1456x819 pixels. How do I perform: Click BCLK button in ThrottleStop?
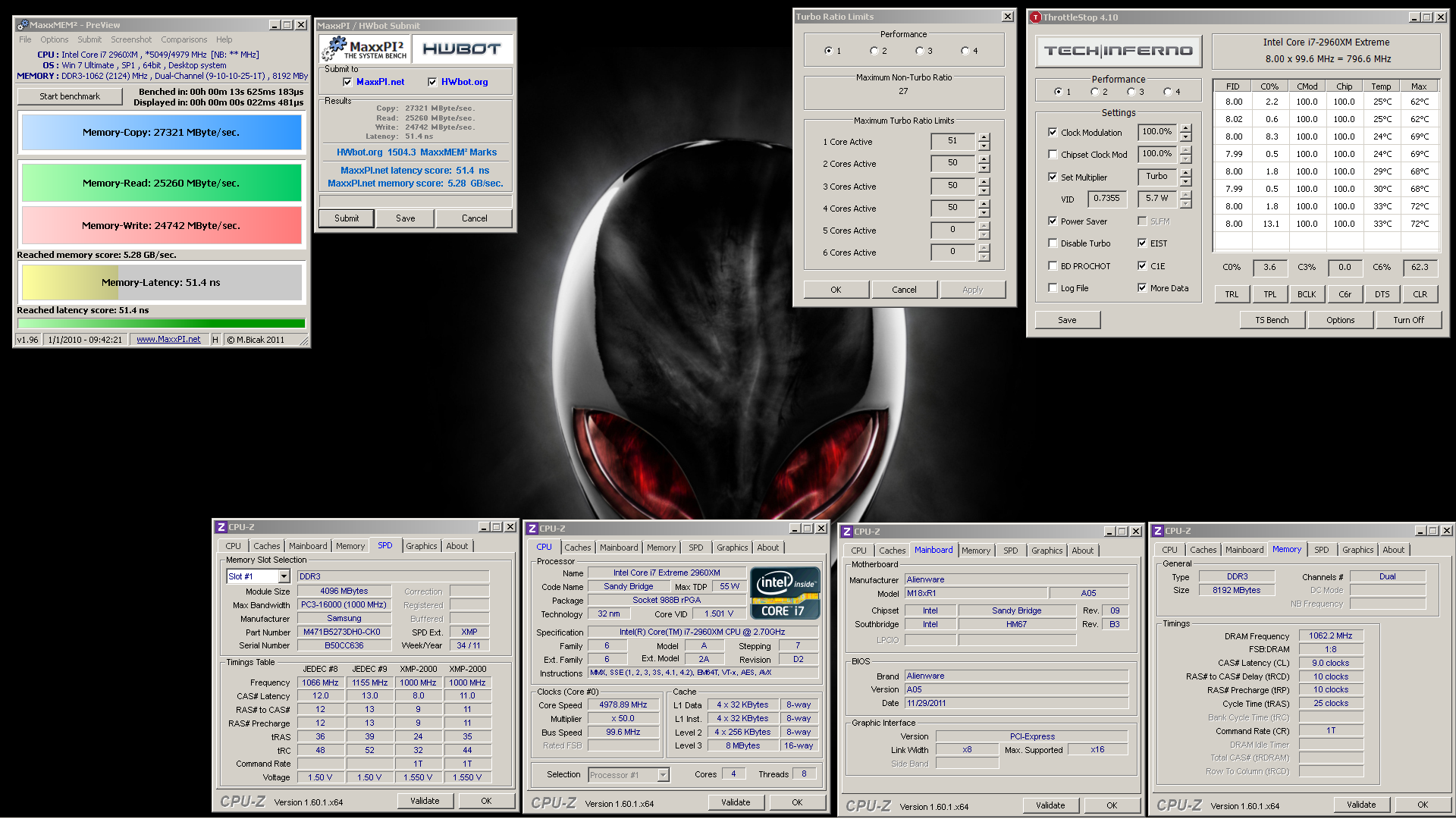coord(1307,294)
